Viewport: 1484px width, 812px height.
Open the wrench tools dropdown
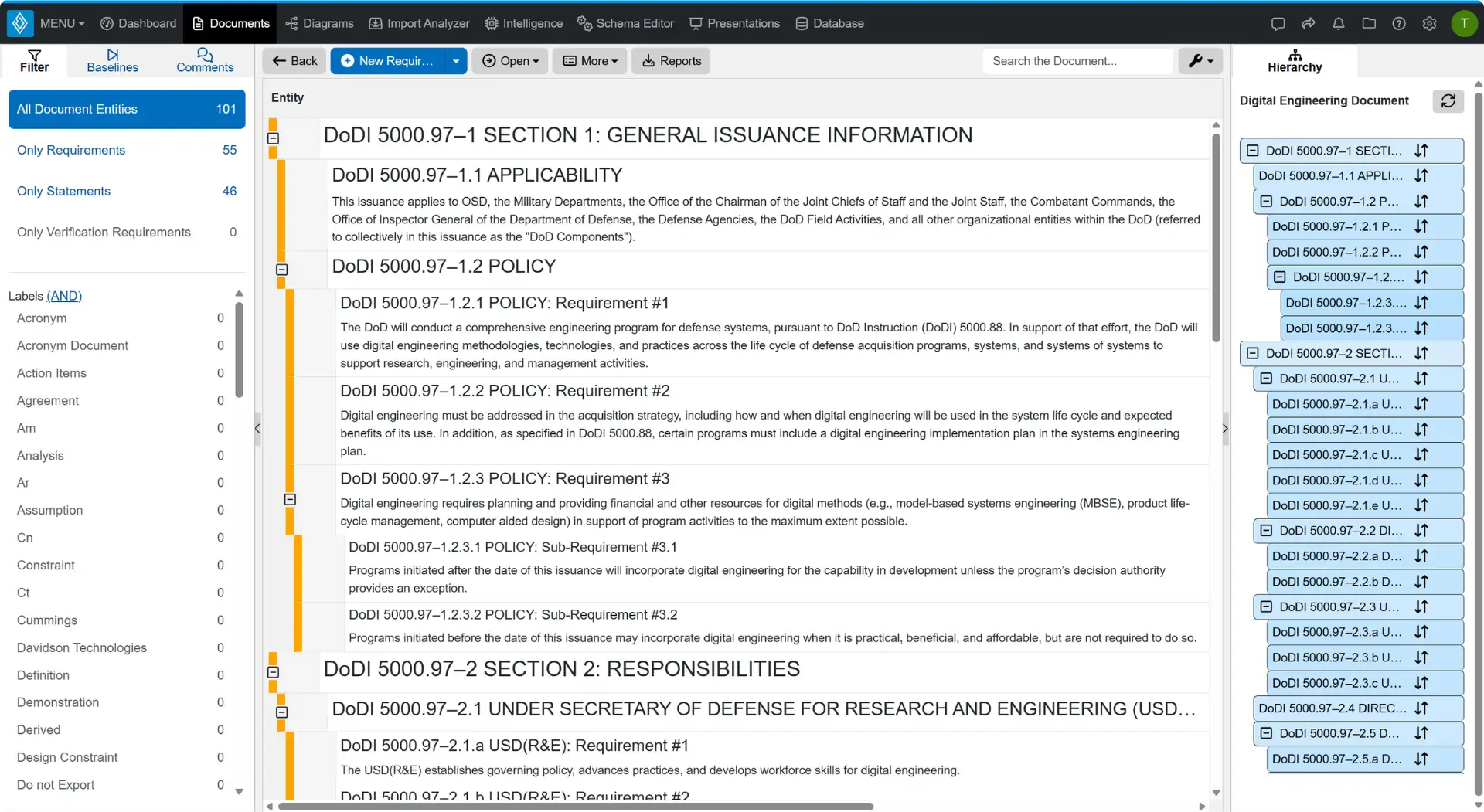point(1200,61)
